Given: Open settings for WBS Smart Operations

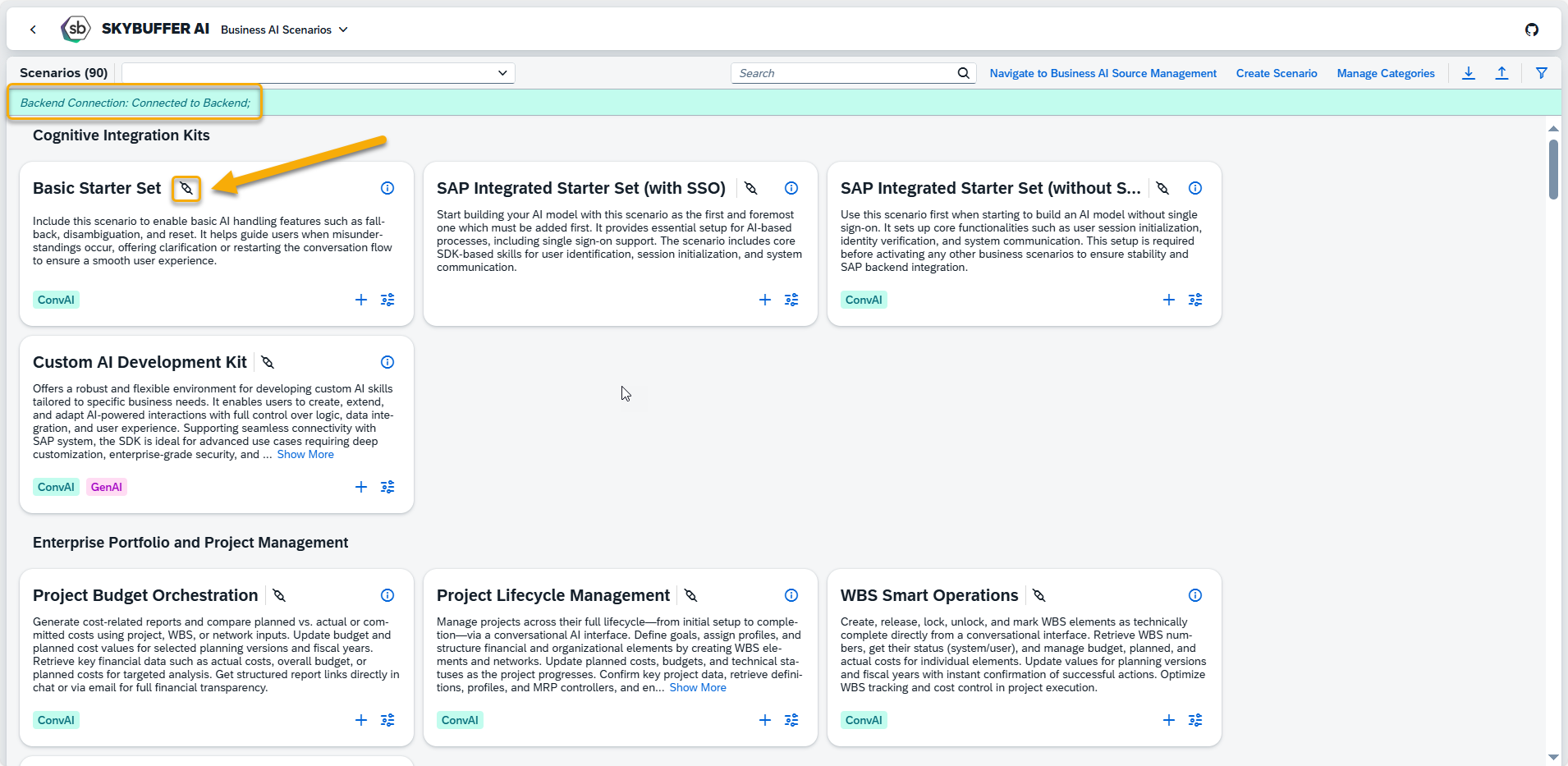Looking at the screenshot, I should tap(1195, 720).
